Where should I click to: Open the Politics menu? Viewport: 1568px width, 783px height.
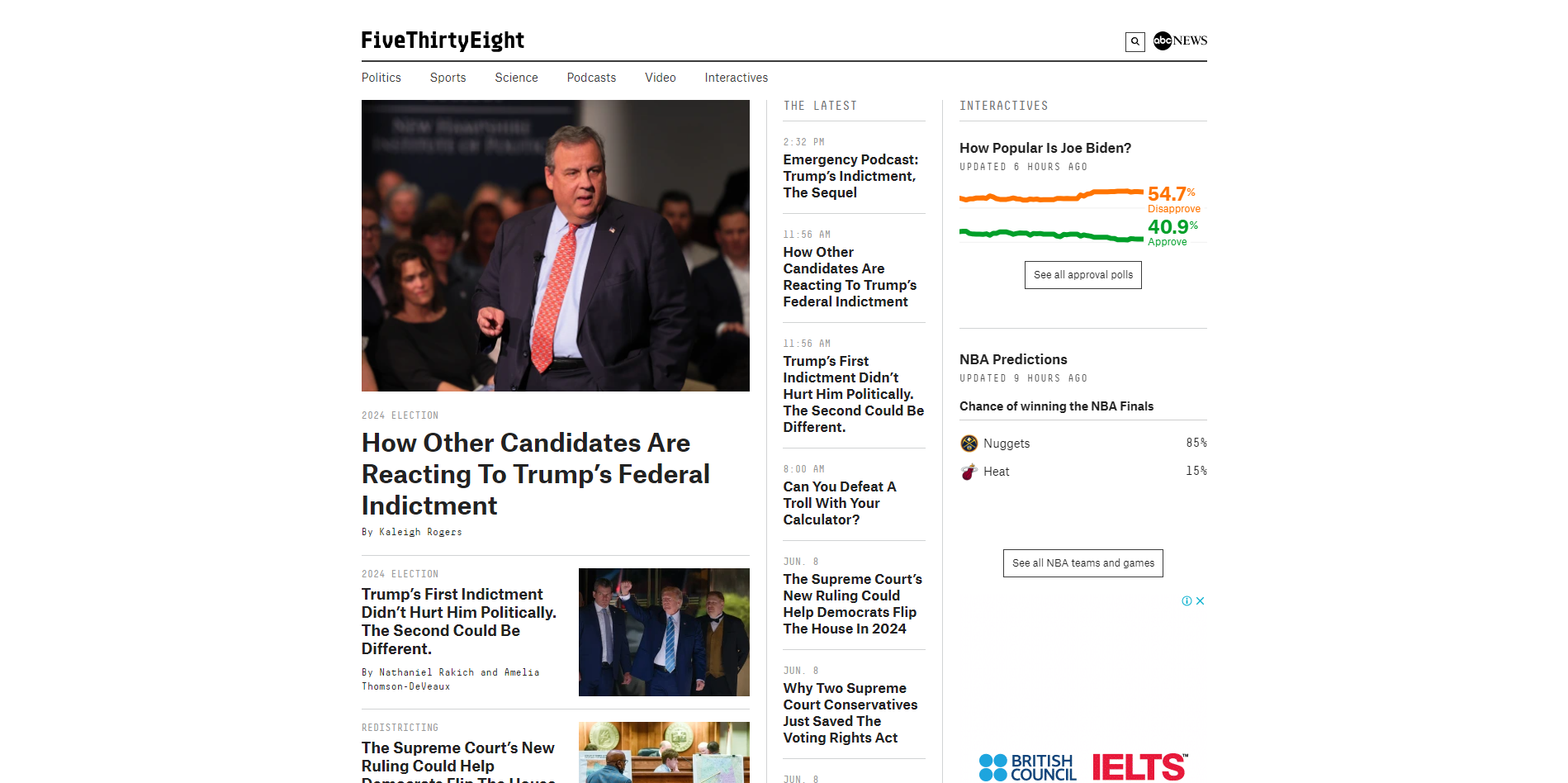pos(381,78)
